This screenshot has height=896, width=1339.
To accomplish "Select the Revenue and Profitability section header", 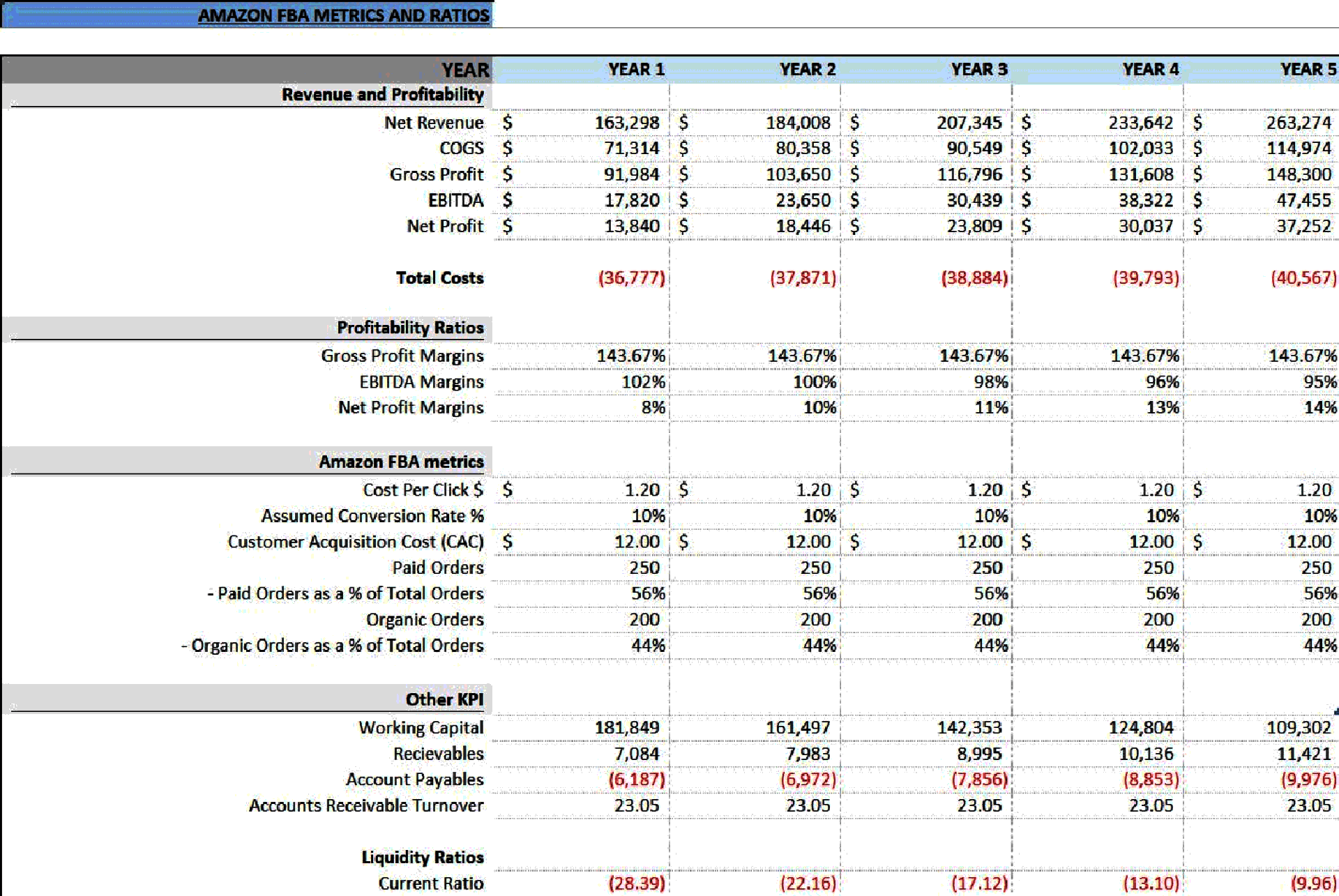I will click(382, 95).
